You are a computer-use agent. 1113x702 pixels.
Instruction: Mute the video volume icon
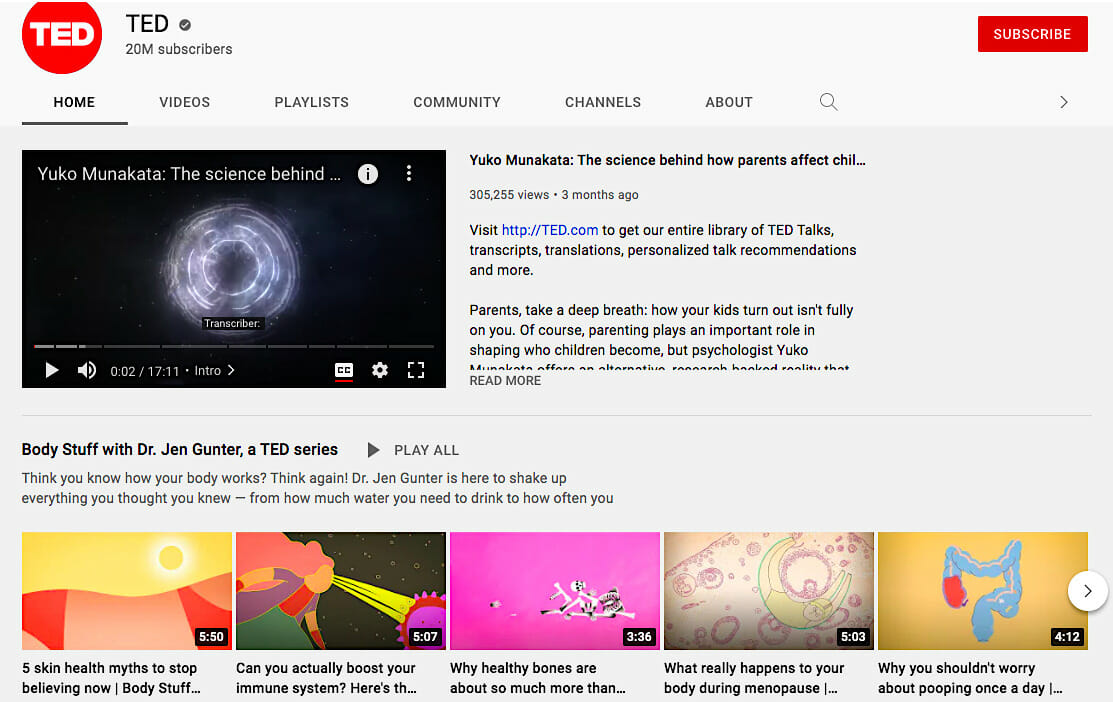coord(87,370)
